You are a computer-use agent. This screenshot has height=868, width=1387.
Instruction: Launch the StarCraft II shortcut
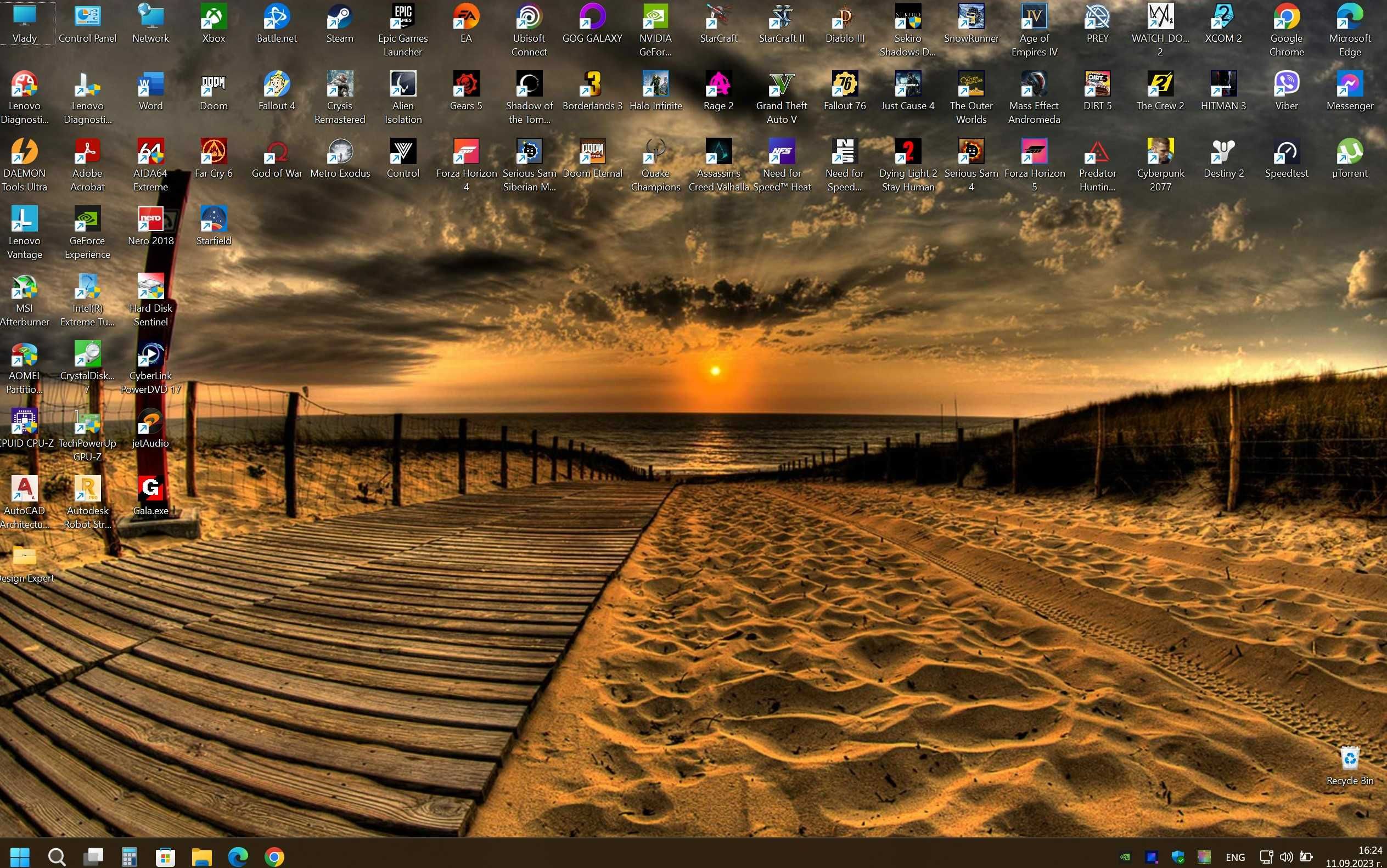[782, 24]
